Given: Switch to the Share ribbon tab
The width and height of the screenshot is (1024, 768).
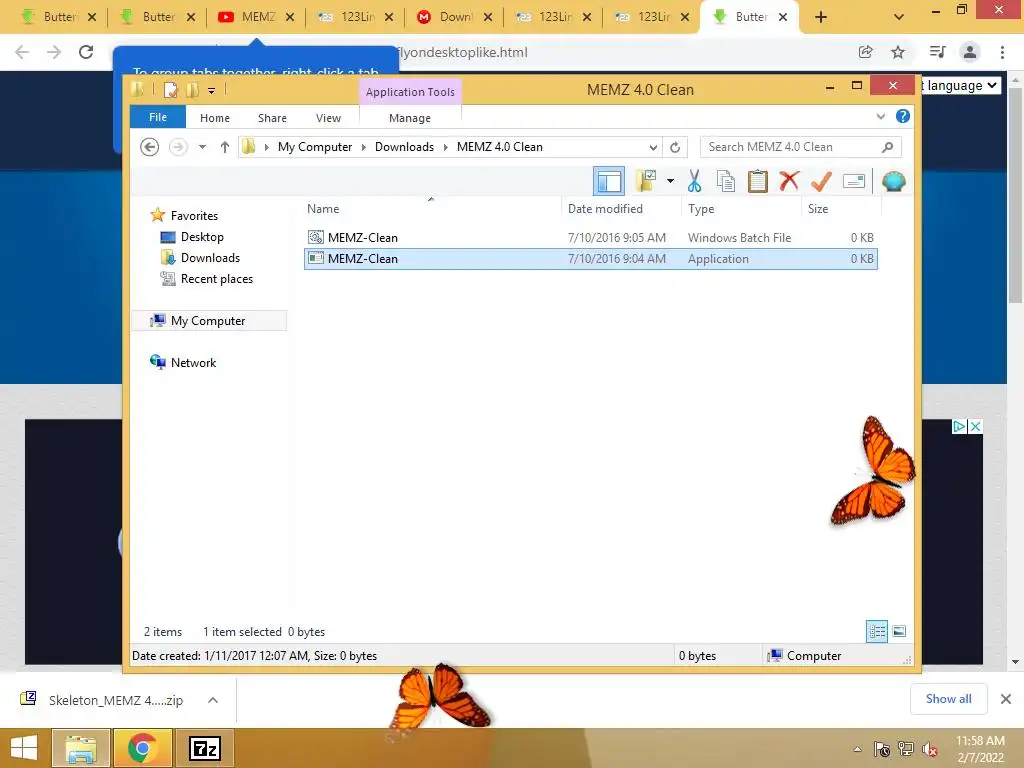Looking at the screenshot, I should (x=272, y=118).
